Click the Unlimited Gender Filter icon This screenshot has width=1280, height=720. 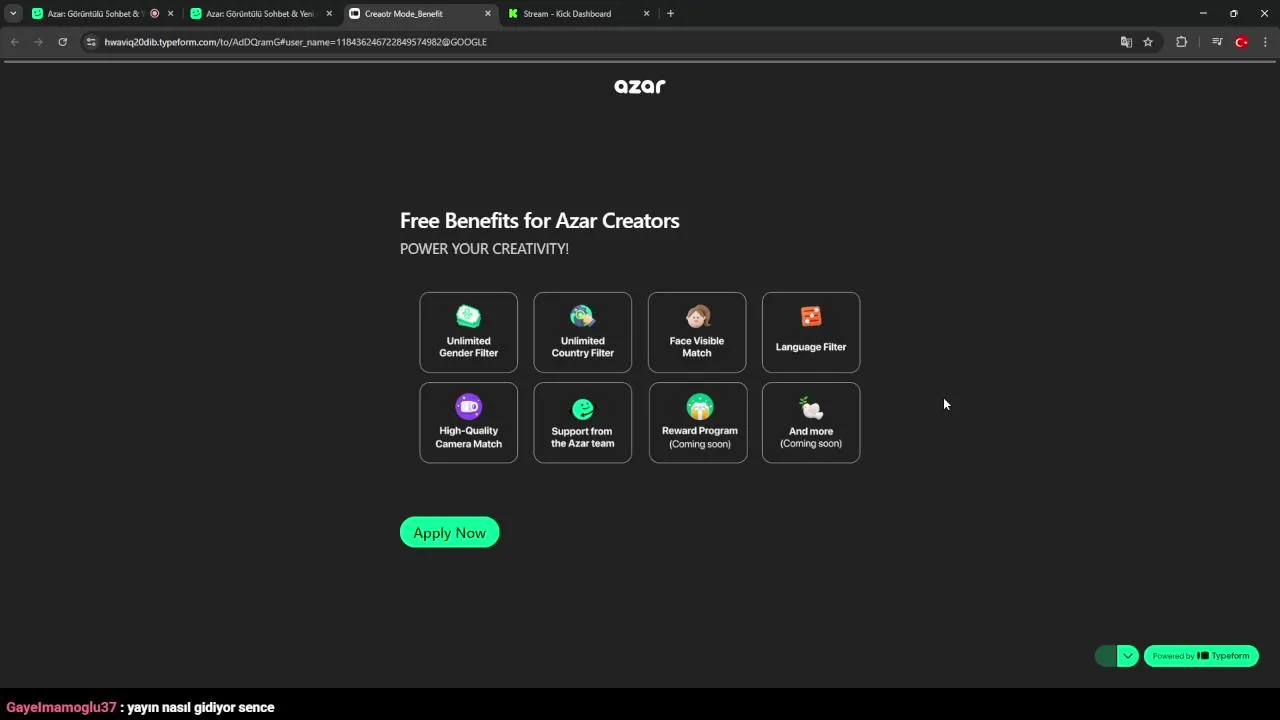coord(468,316)
